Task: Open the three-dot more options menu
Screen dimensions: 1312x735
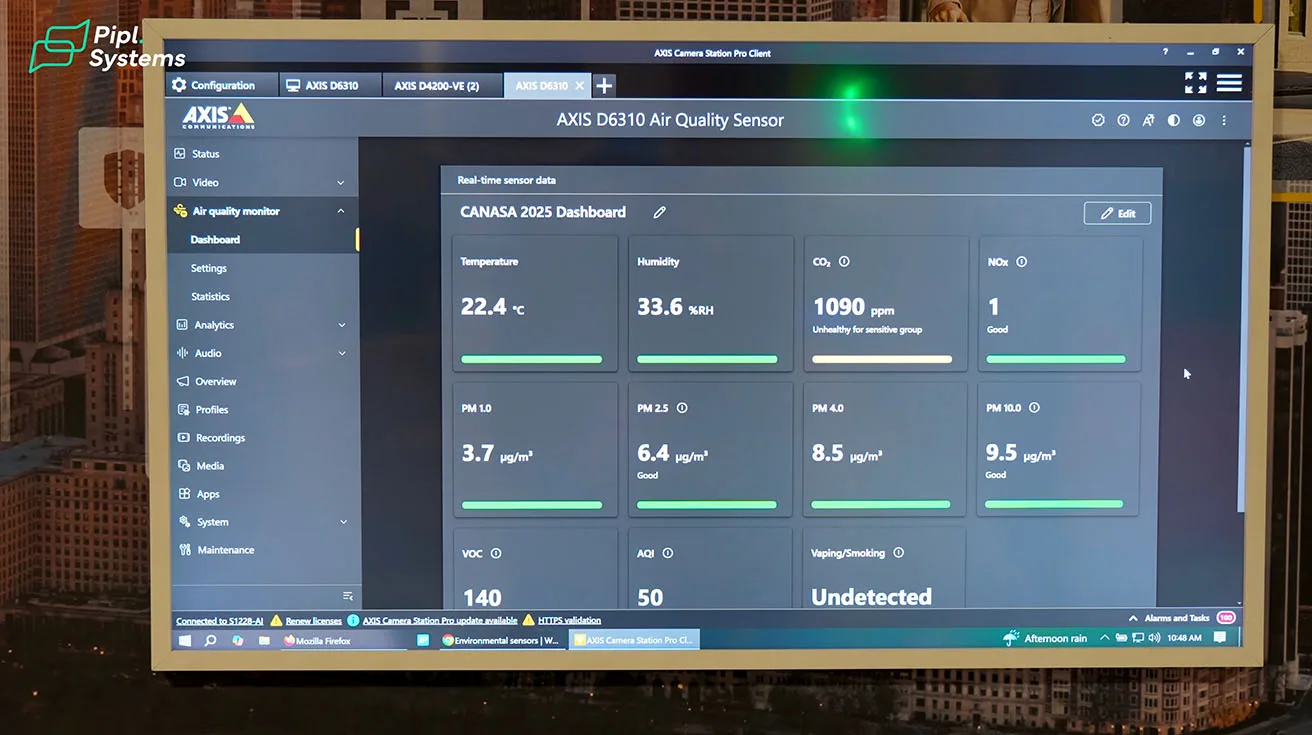Action: 1224,120
